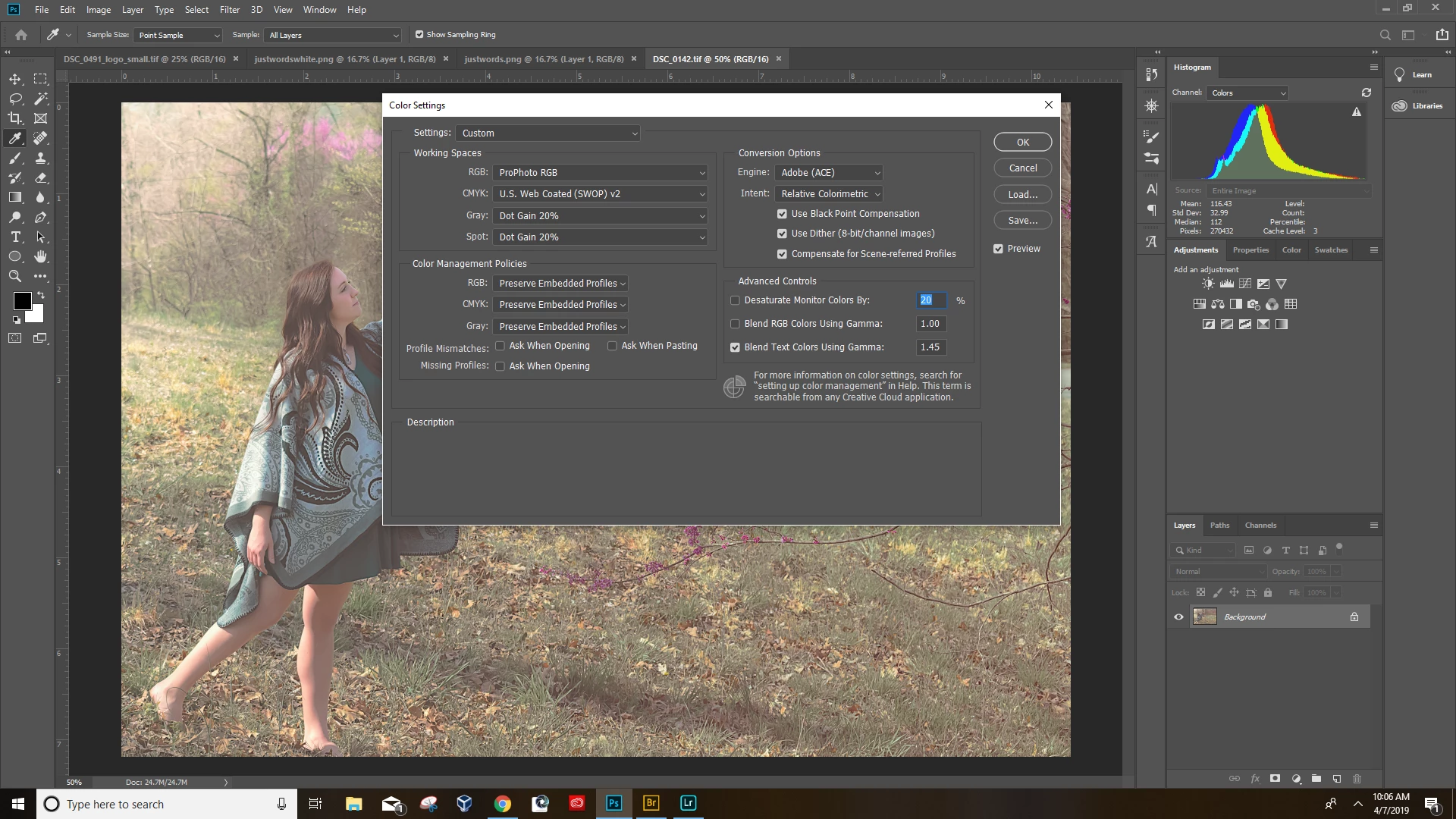Image resolution: width=1456 pixels, height=819 pixels.
Task: Open Adobe Bridge from the taskbar
Action: (x=651, y=803)
